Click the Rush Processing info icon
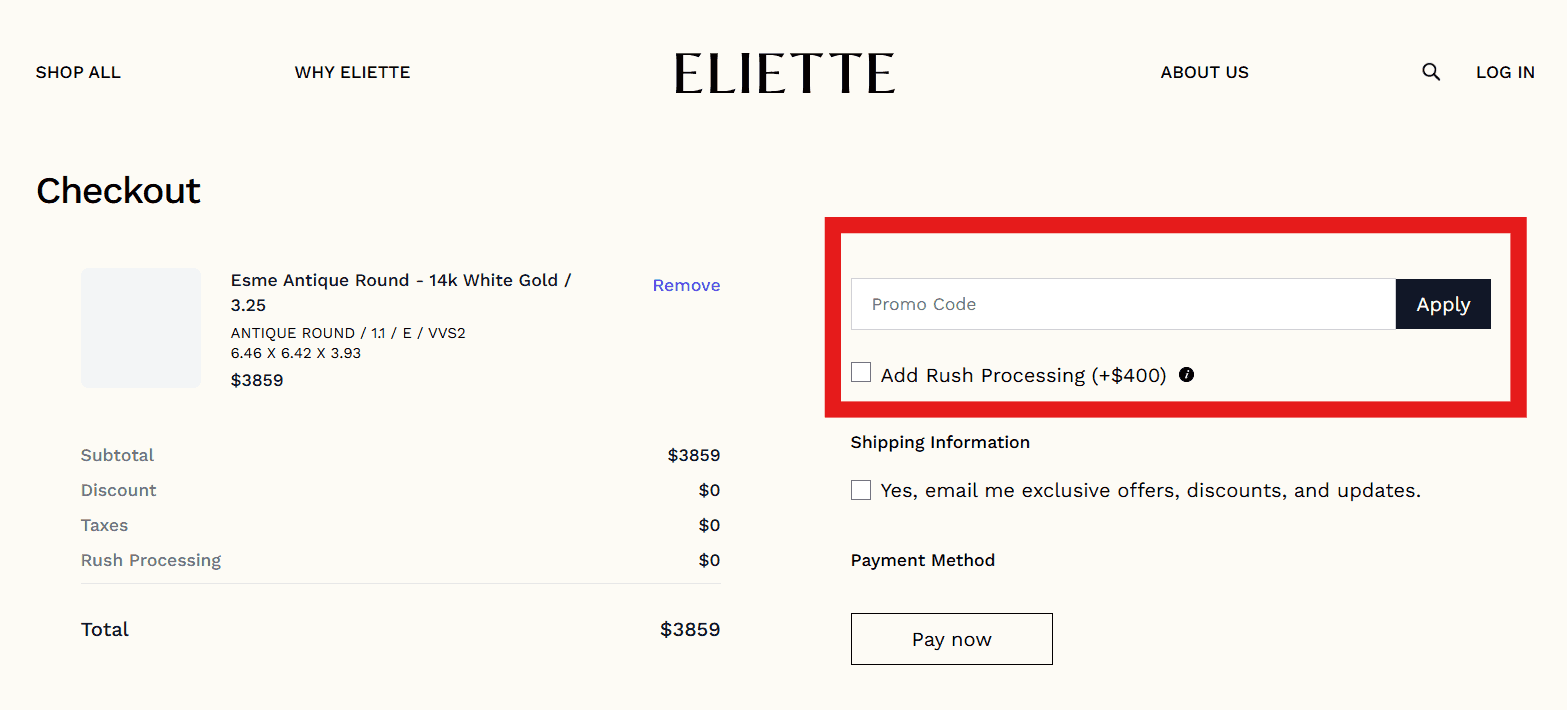The width and height of the screenshot is (1567, 710). coord(1186,375)
